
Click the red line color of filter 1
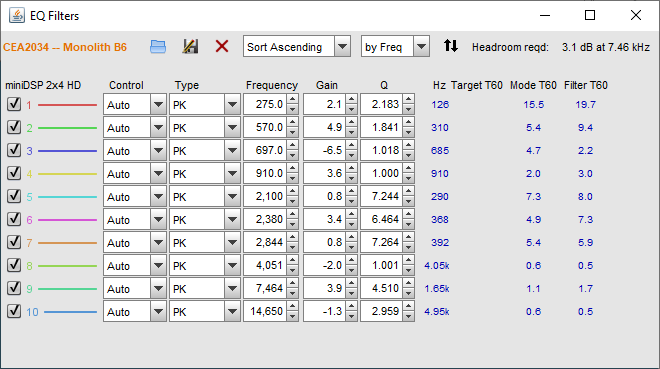tap(67, 105)
